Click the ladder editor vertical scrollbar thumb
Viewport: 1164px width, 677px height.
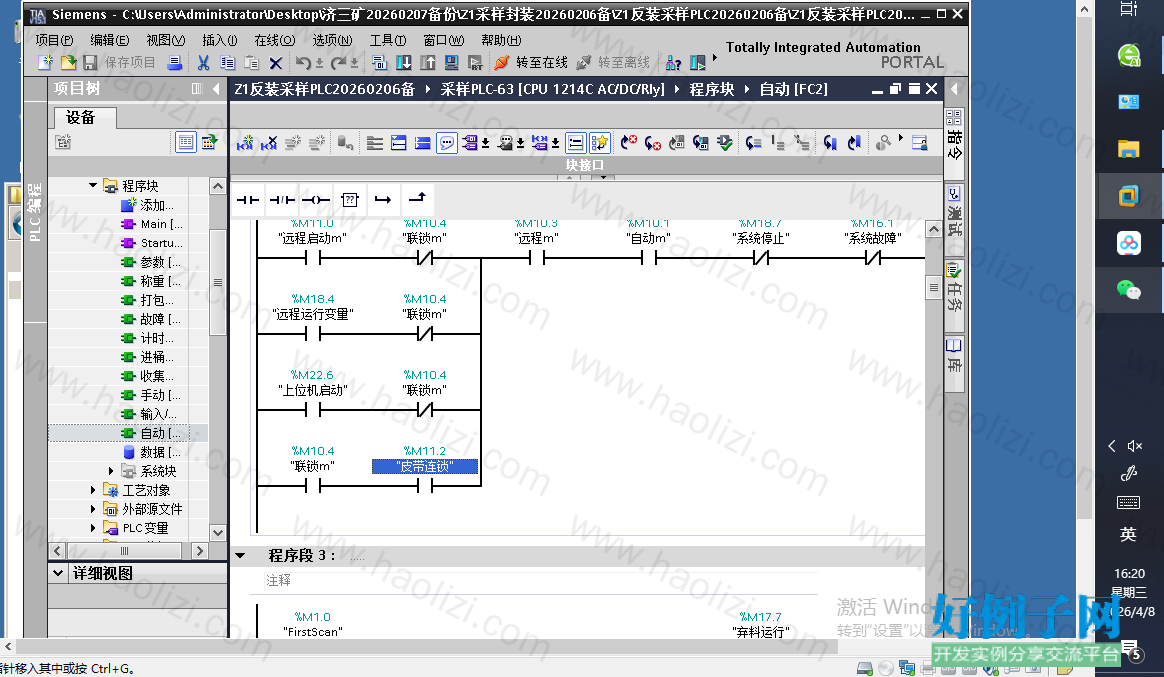[x=934, y=287]
